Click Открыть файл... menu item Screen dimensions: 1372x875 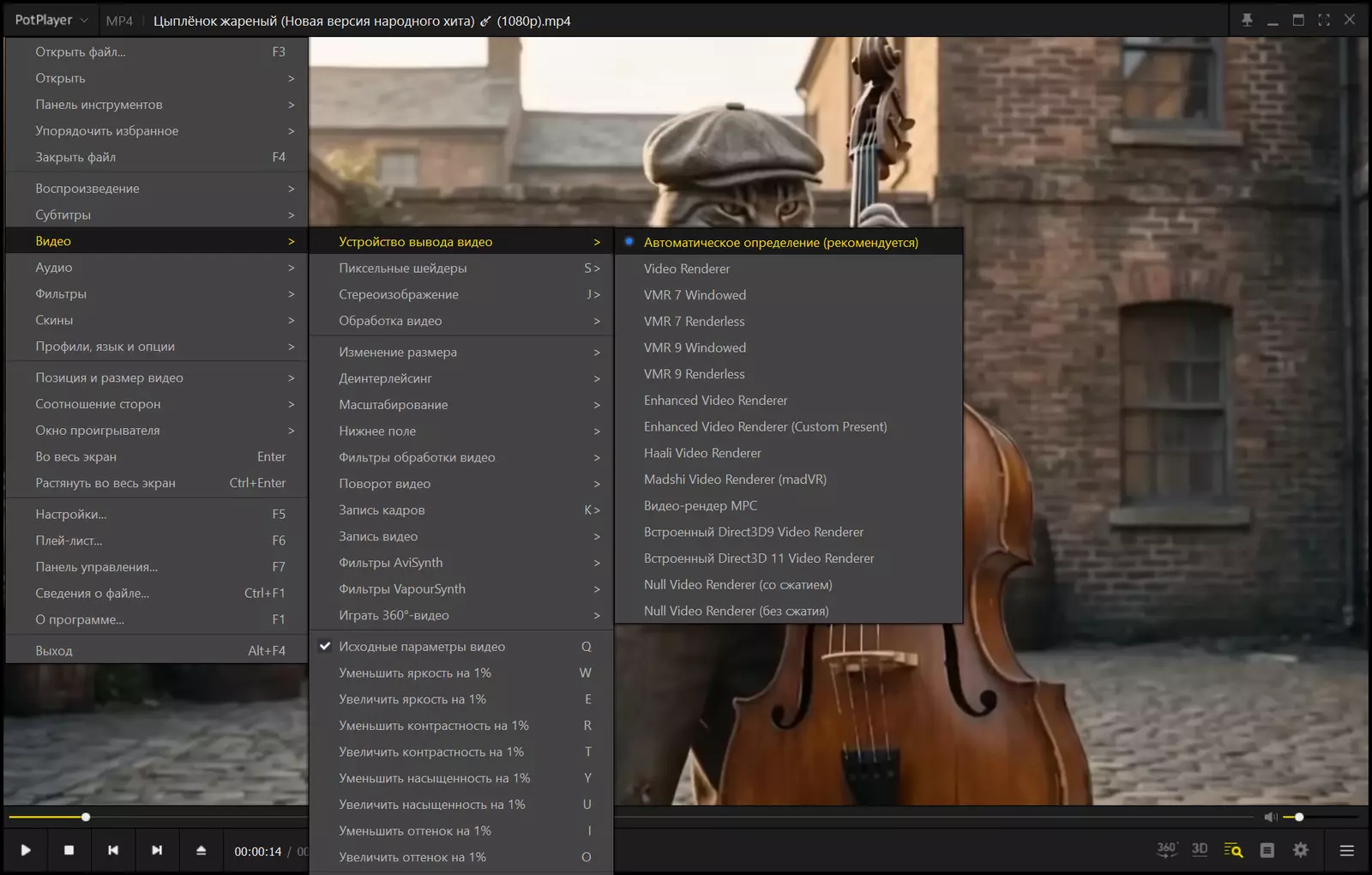pyautogui.click(x=157, y=52)
